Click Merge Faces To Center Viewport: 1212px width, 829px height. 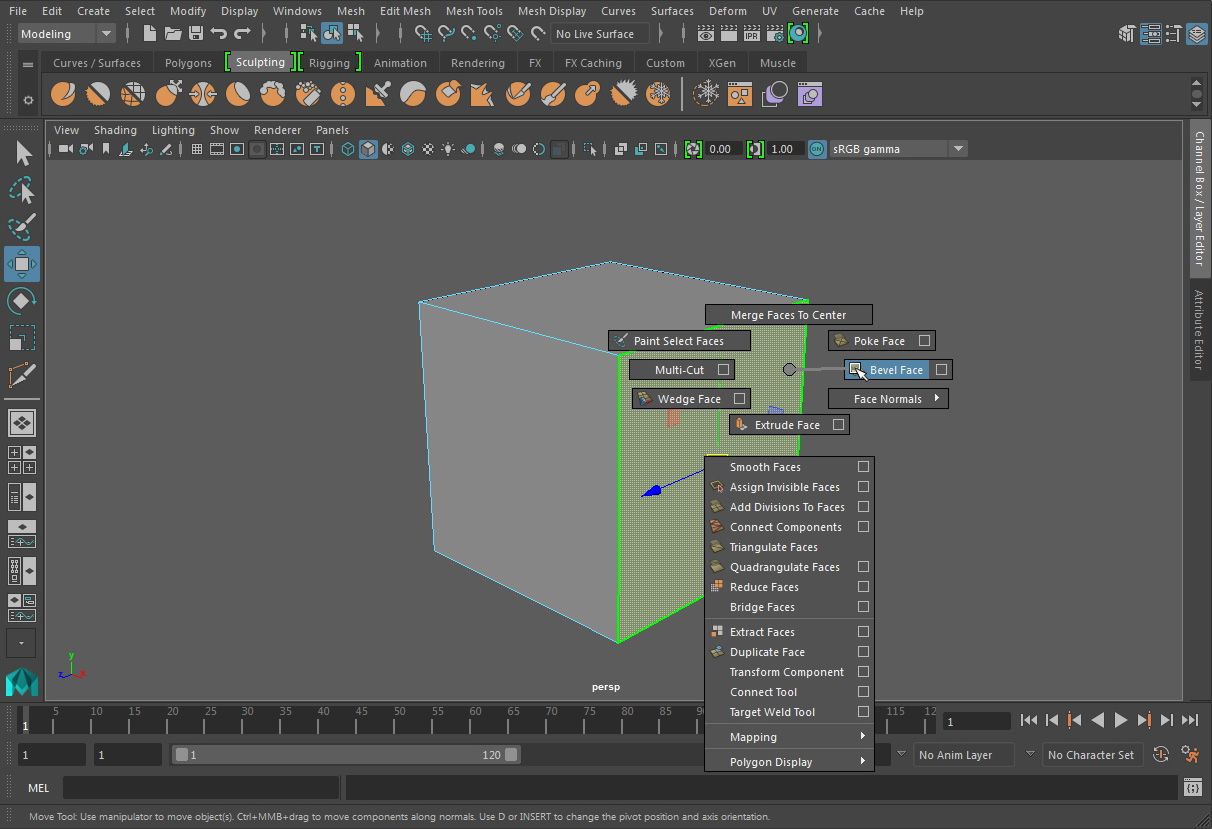coord(788,315)
